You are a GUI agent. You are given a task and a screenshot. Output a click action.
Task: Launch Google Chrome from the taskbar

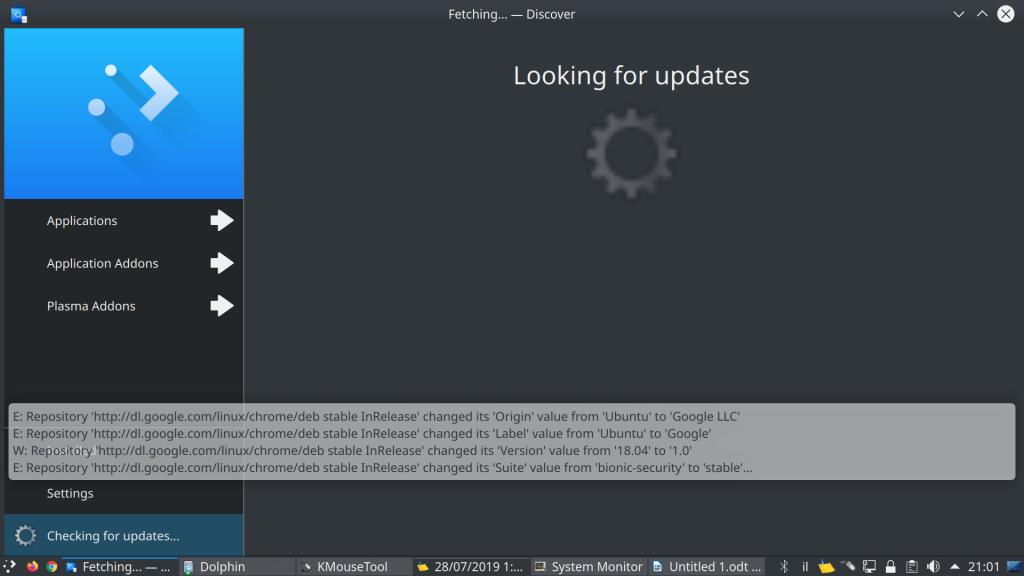(x=52, y=566)
